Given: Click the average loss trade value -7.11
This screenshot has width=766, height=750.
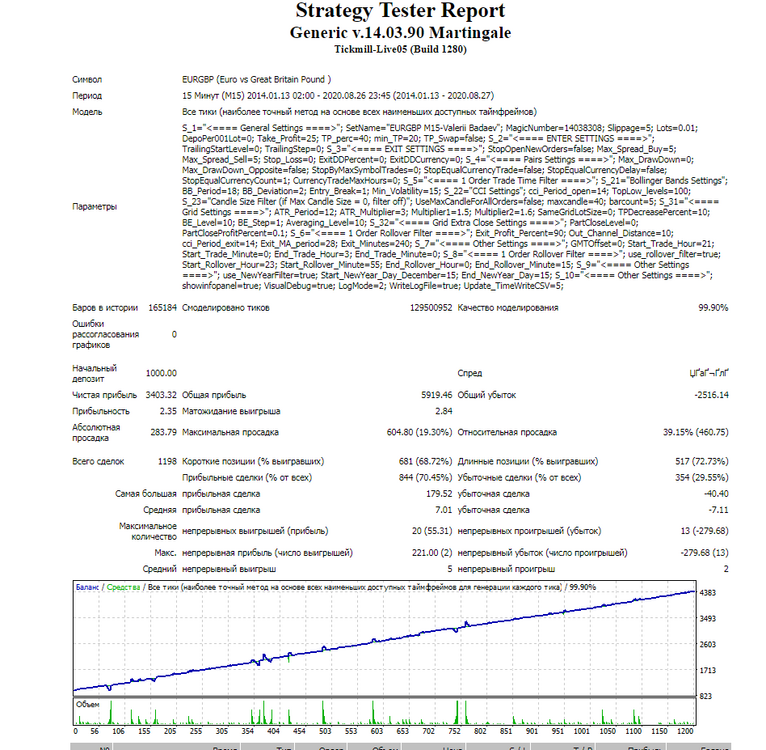Looking at the screenshot, I should (x=719, y=510).
